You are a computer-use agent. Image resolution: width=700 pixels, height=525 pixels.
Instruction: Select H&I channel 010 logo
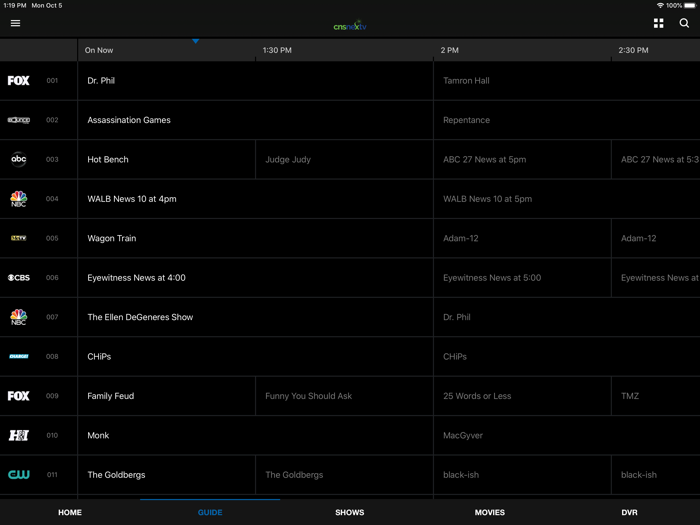pyautogui.click(x=19, y=435)
